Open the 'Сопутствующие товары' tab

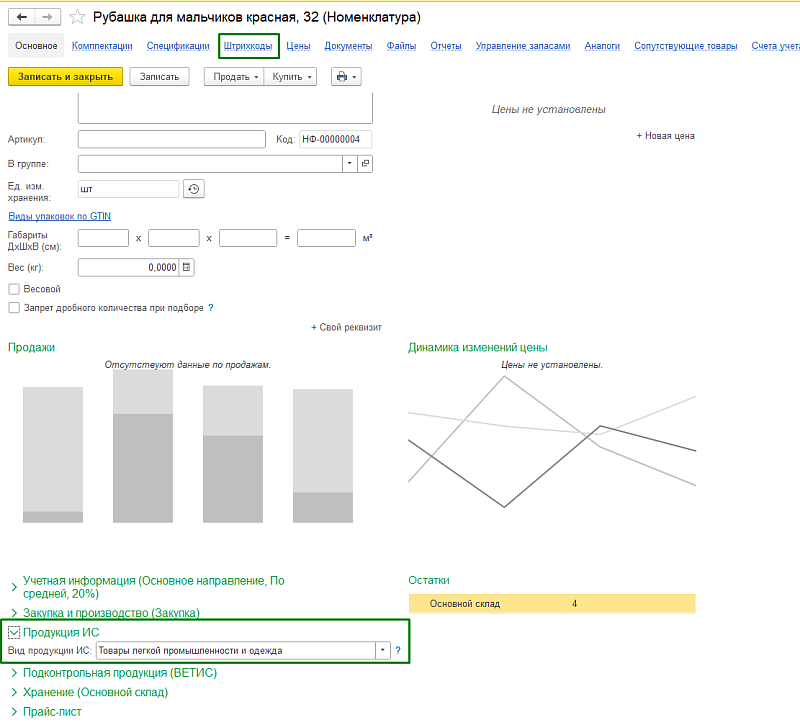pos(686,46)
